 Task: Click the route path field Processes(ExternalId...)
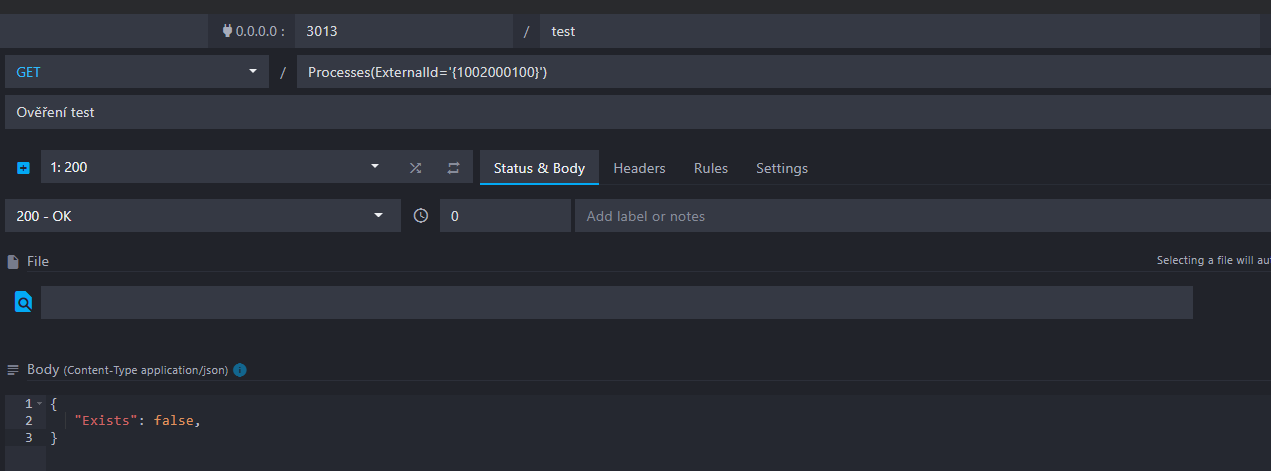[x=784, y=72]
